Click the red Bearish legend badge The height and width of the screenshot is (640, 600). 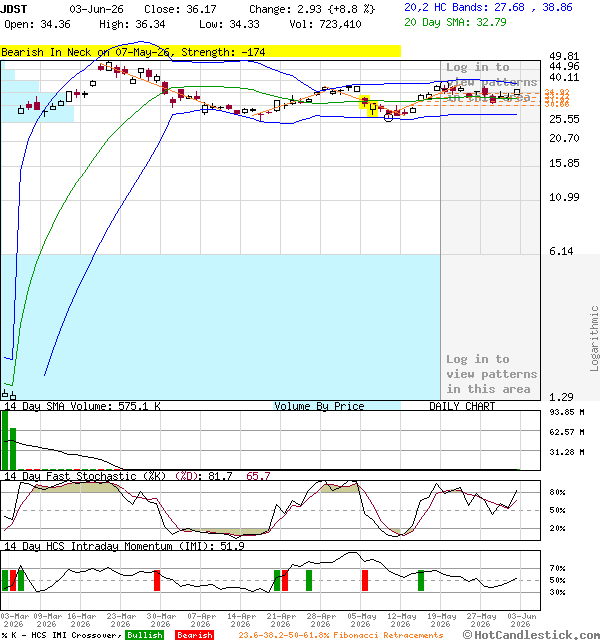[194, 635]
